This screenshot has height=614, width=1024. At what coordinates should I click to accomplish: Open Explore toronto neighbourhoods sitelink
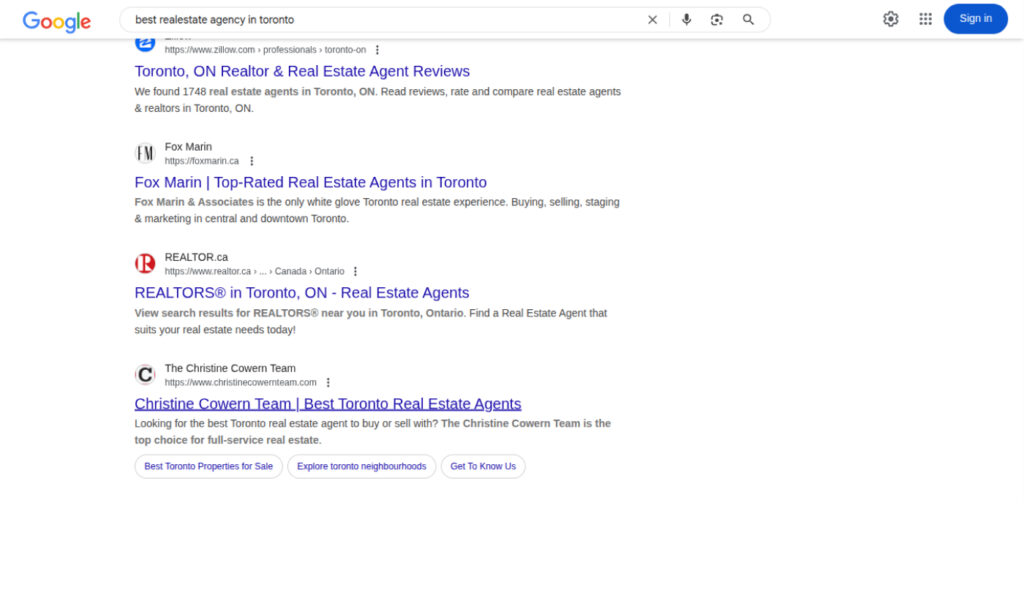click(361, 466)
